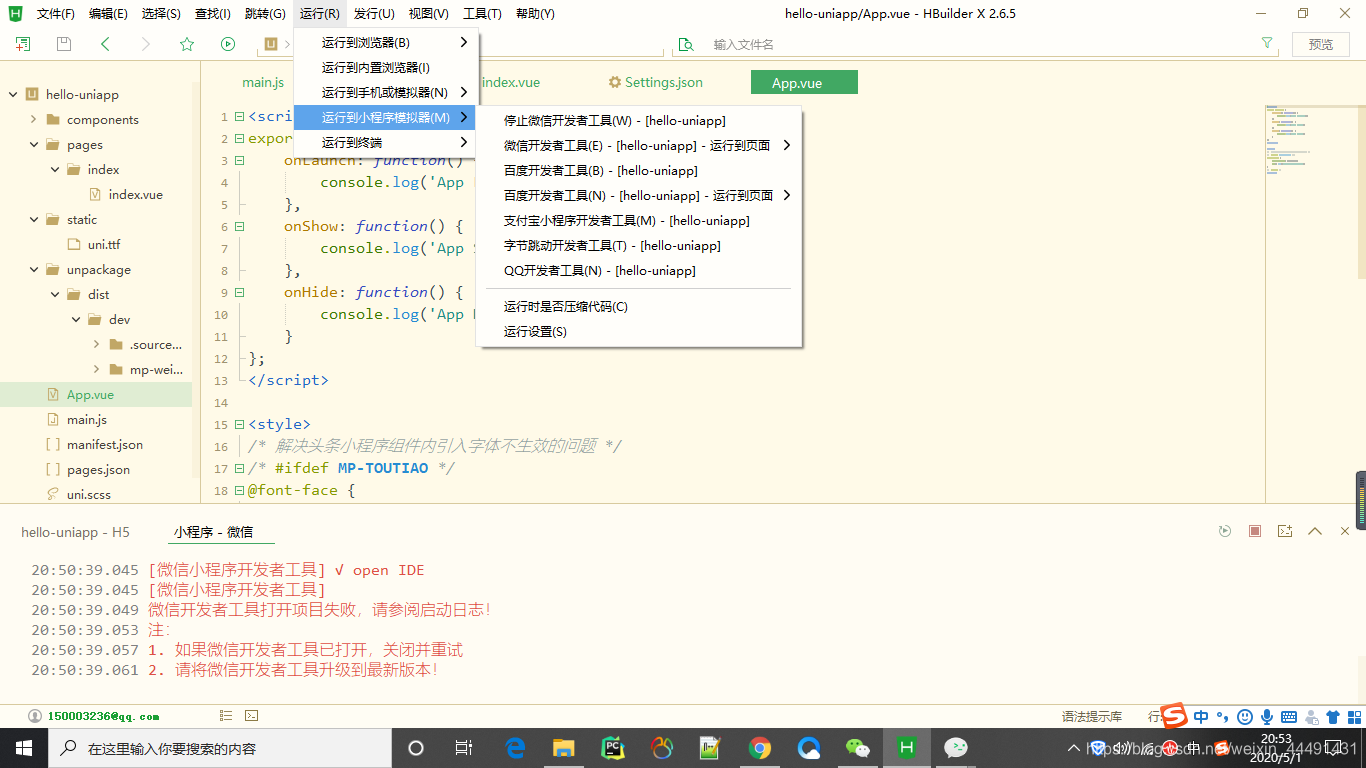
Task: Open new terminal icon in console panel
Action: [1285, 531]
